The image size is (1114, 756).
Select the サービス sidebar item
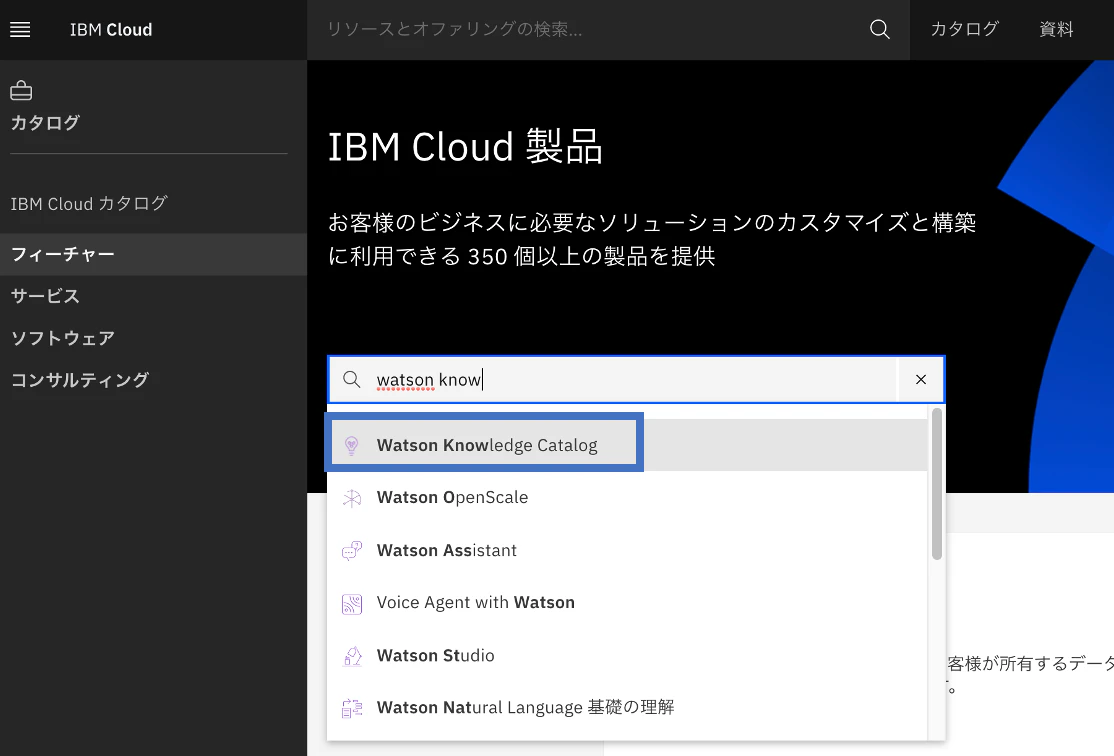[153, 296]
